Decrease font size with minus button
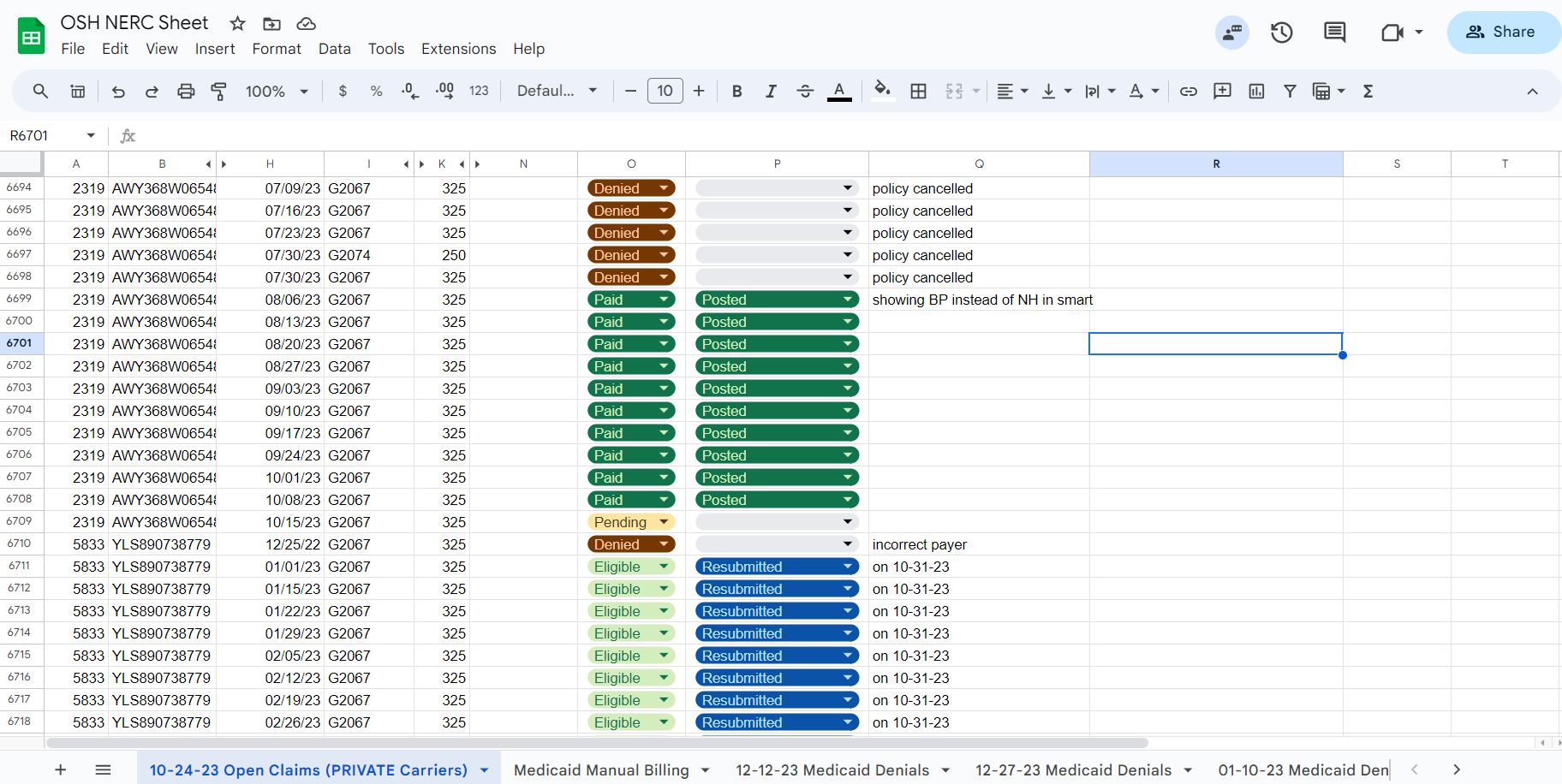1562x784 pixels. (630, 91)
